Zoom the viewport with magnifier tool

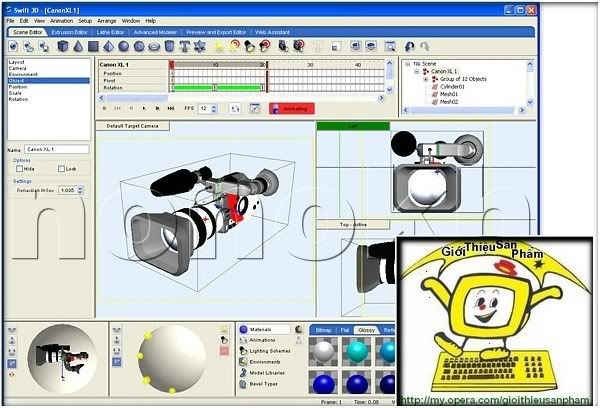[390, 47]
